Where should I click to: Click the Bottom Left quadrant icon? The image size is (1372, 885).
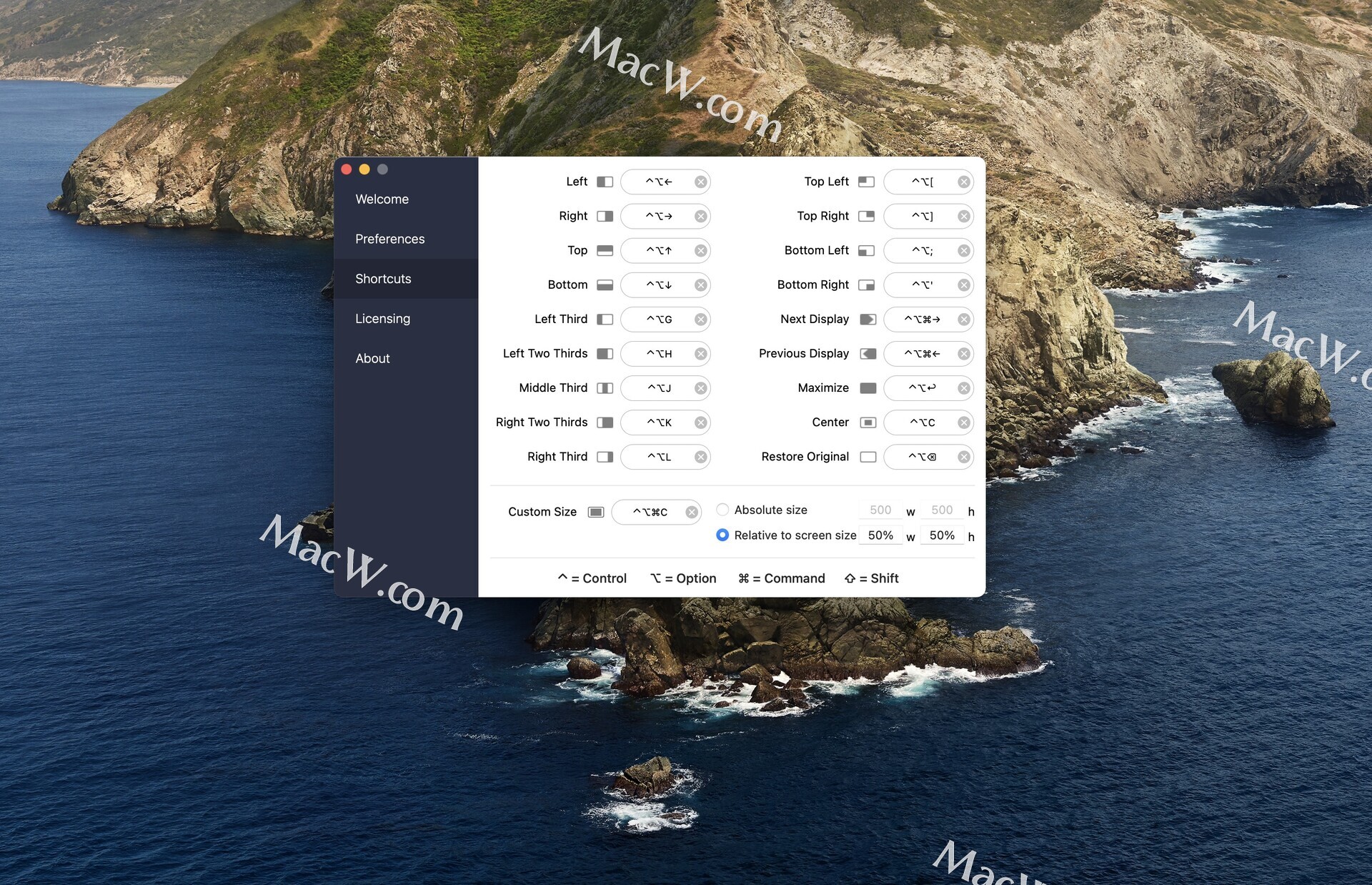866,251
